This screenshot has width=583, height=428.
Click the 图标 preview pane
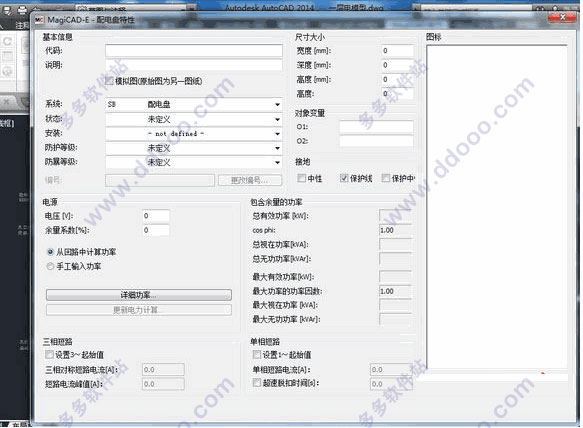point(497,207)
